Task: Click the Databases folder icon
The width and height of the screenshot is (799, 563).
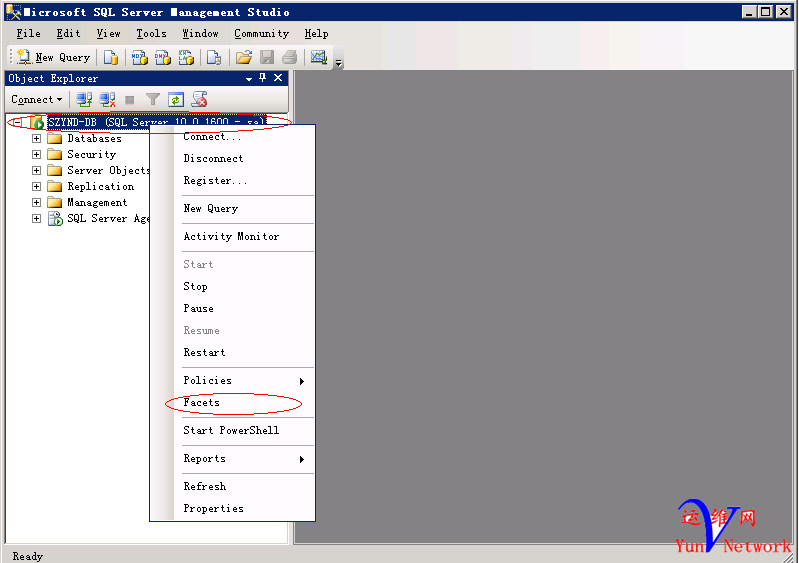Action: 55,139
